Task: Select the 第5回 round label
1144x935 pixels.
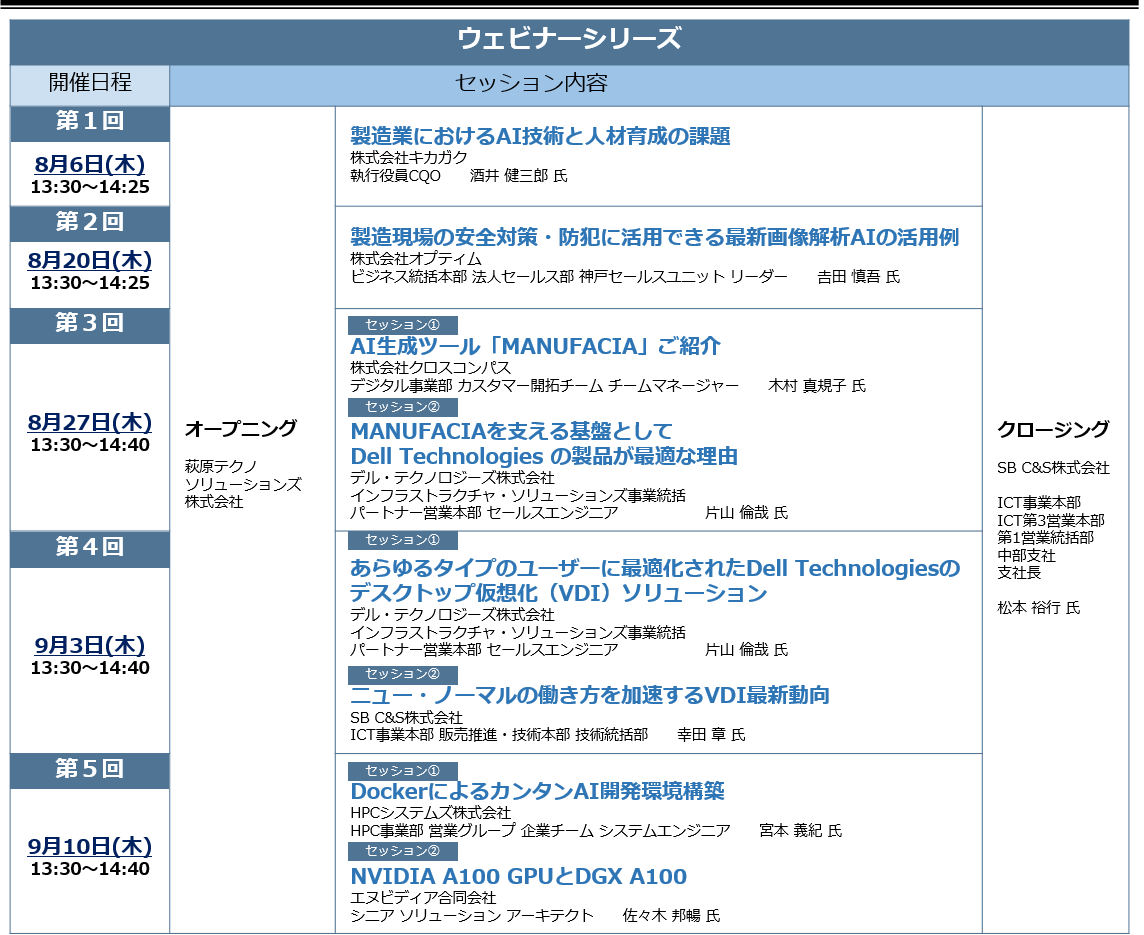Action: [90, 769]
